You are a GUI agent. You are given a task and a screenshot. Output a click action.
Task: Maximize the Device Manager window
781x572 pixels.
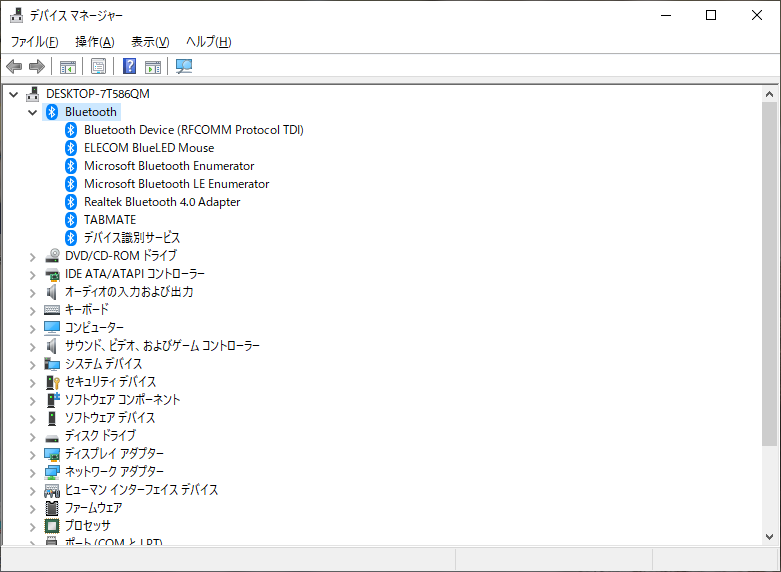[x=711, y=15]
